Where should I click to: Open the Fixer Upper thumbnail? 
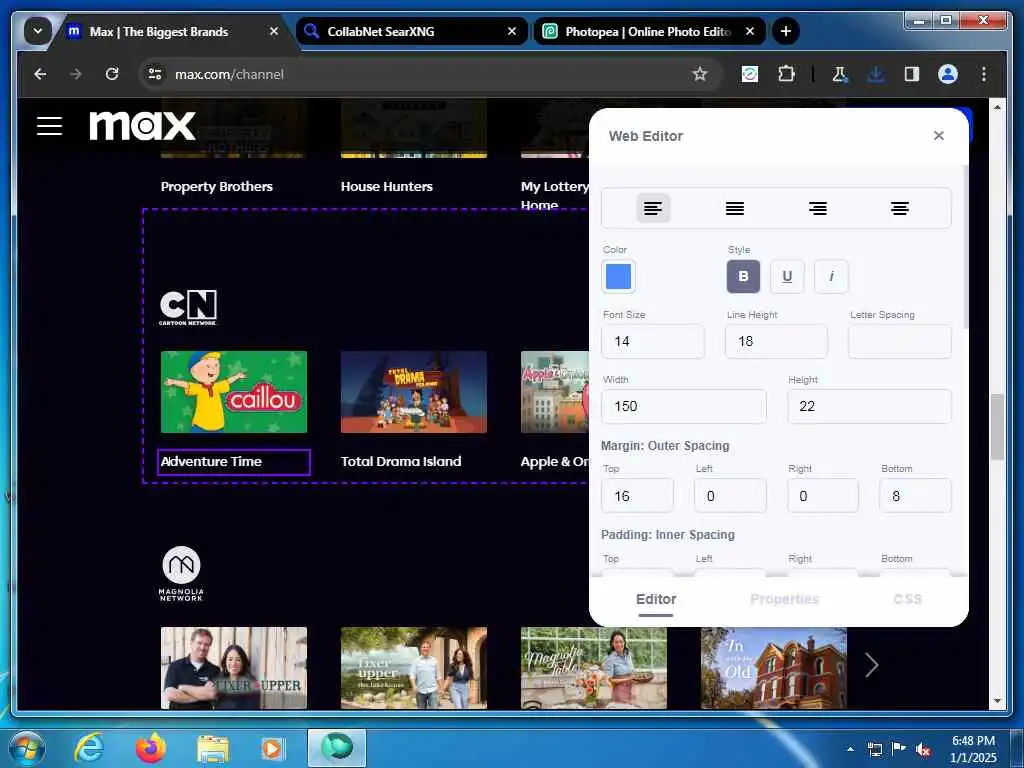tap(234, 668)
